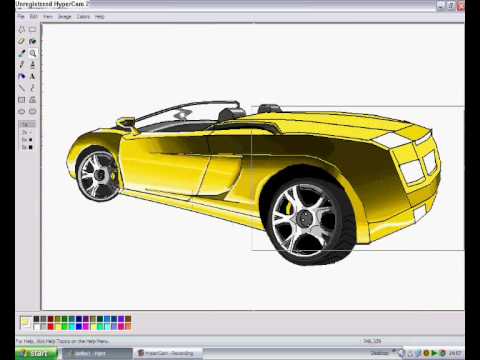Pick the orange color swatch
Viewport: 480px width, 360px height.
128,326
